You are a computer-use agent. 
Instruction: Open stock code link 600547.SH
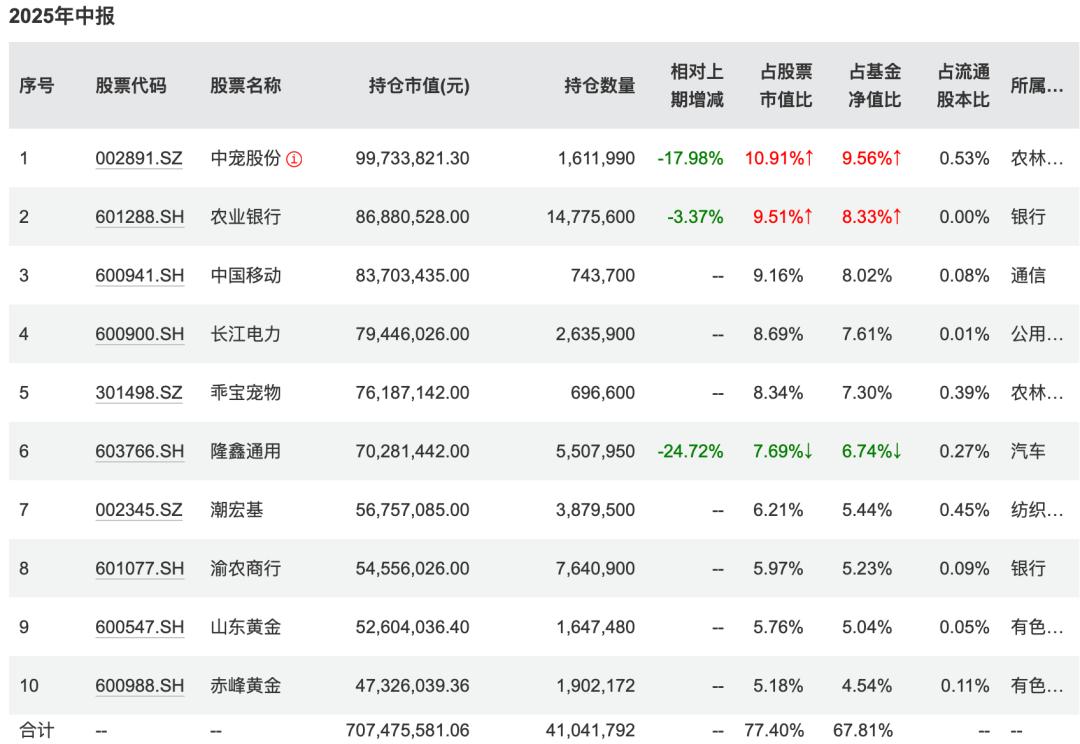(140, 627)
